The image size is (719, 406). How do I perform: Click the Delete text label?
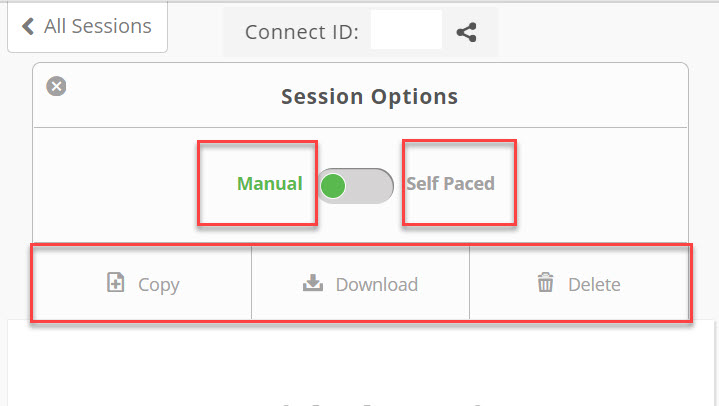[x=594, y=284]
